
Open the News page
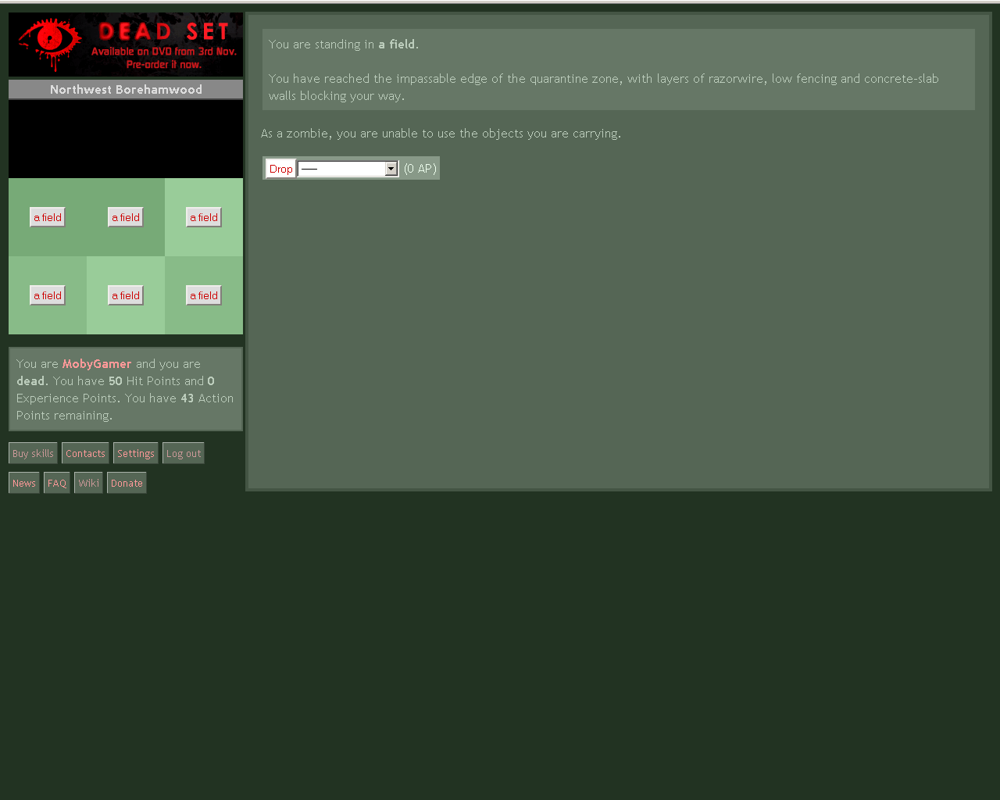pyautogui.click(x=23, y=482)
